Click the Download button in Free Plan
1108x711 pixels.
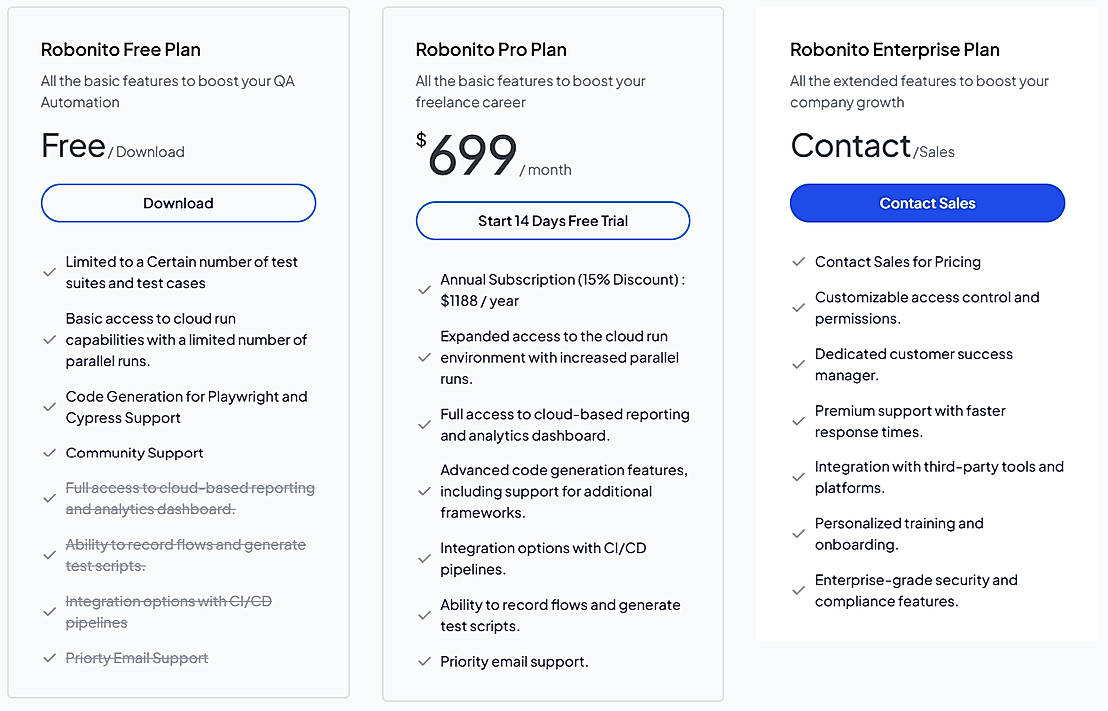(x=178, y=203)
